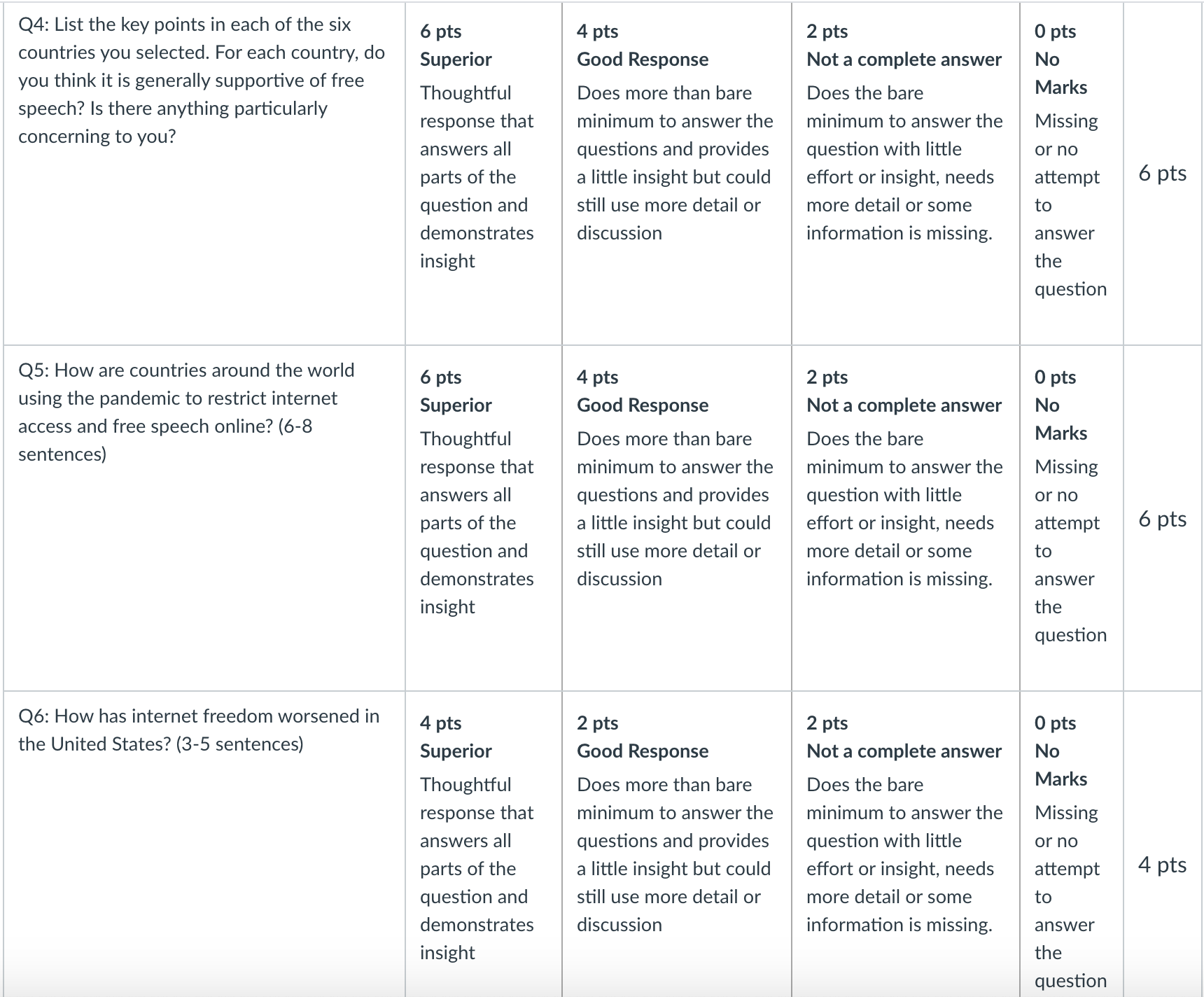Viewport: 1204px width, 997px height.
Task: Click Q5 total 6 pts score
Action: (1162, 519)
